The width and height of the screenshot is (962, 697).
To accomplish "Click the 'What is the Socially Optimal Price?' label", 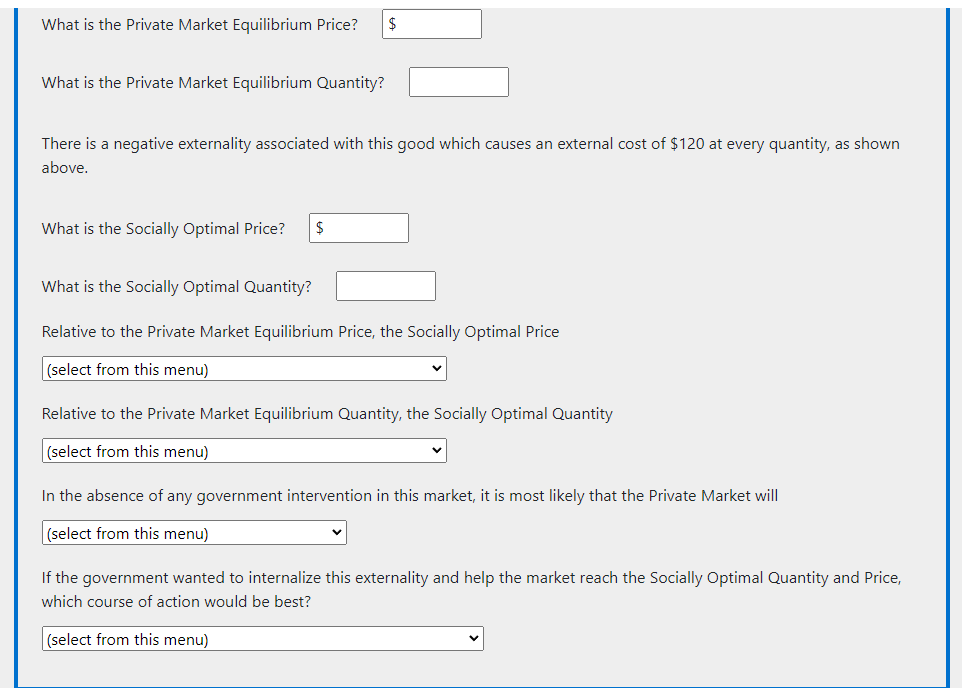I will pyautogui.click(x=163, y=229).
